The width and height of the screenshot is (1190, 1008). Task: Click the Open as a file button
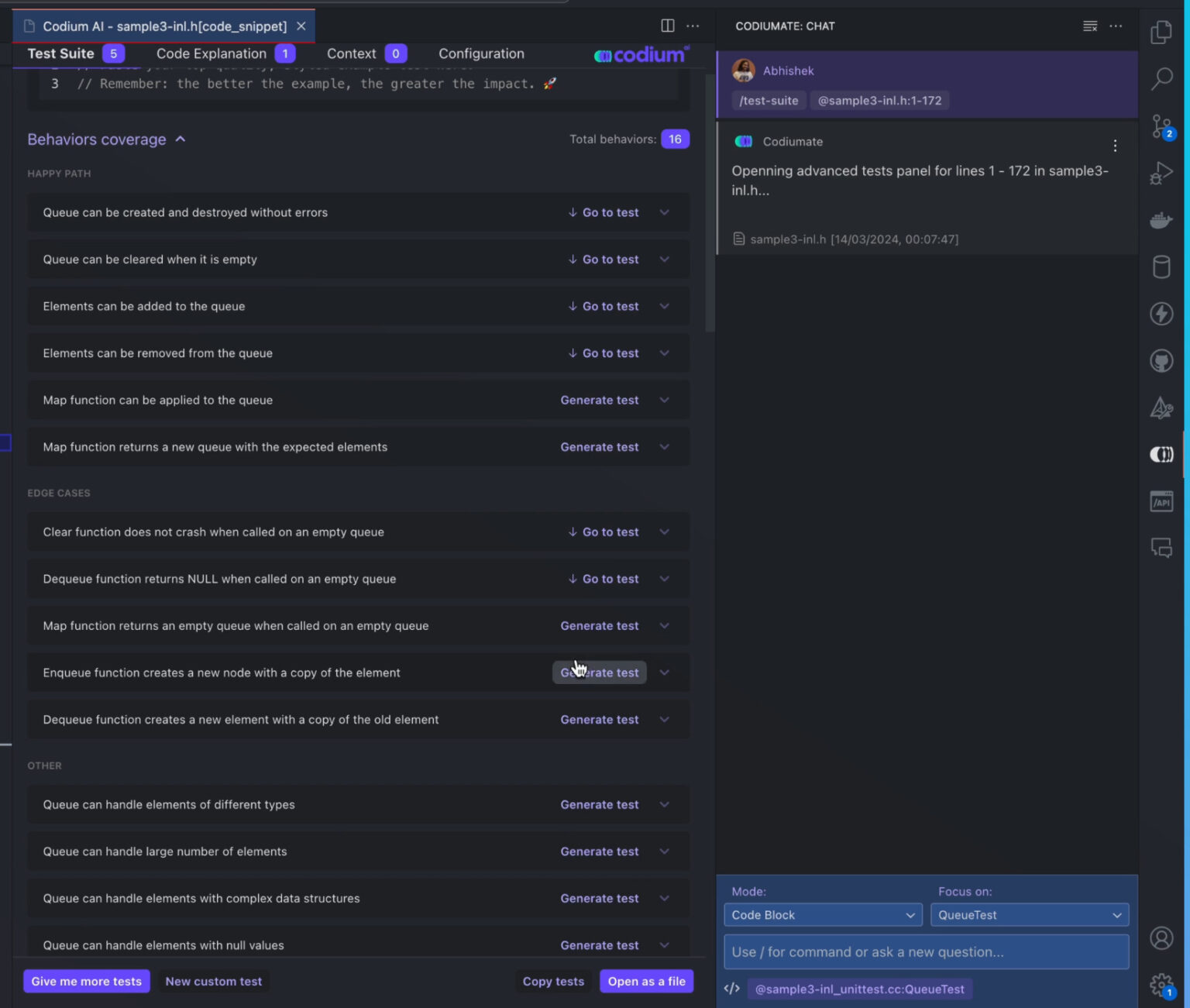646,981
